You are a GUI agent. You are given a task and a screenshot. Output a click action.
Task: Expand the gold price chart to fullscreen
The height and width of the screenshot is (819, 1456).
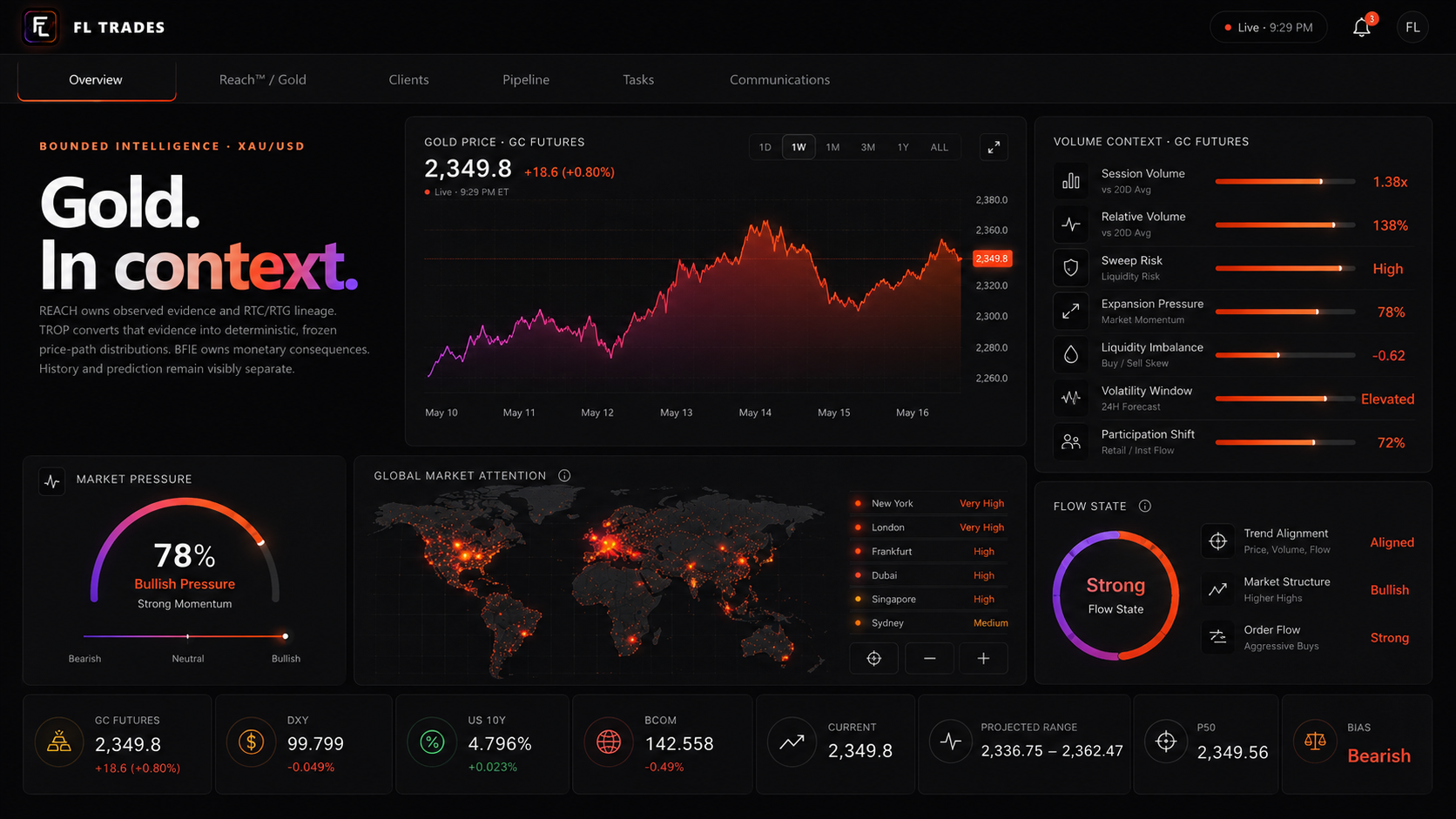[994, 147]
